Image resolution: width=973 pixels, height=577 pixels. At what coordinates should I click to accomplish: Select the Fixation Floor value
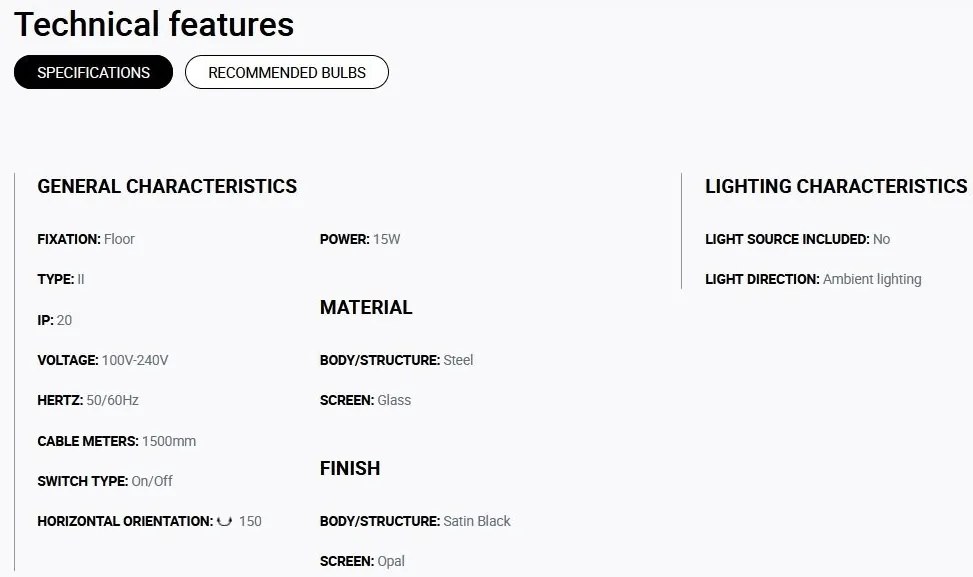pos(119,239)
